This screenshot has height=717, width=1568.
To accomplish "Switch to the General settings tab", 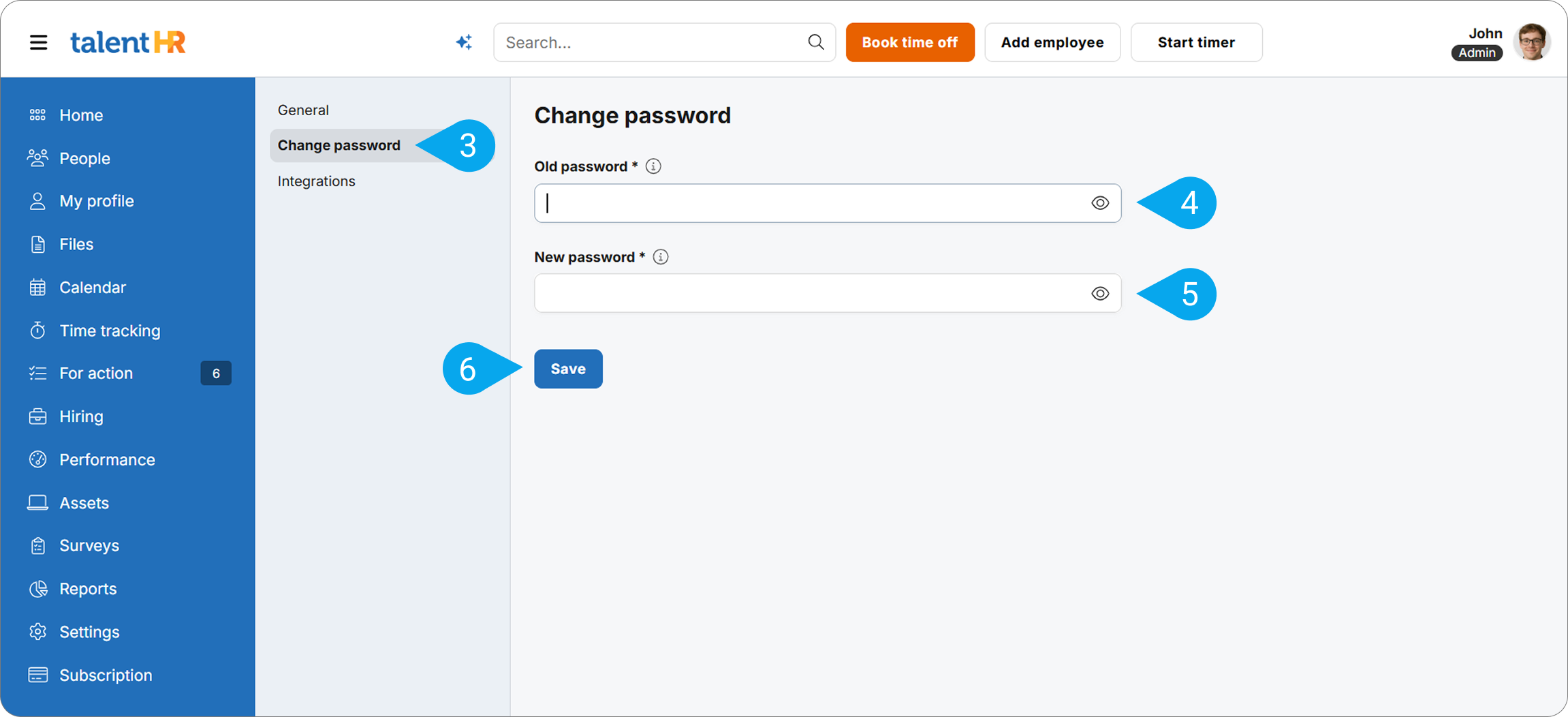I will tap(303, 109).
